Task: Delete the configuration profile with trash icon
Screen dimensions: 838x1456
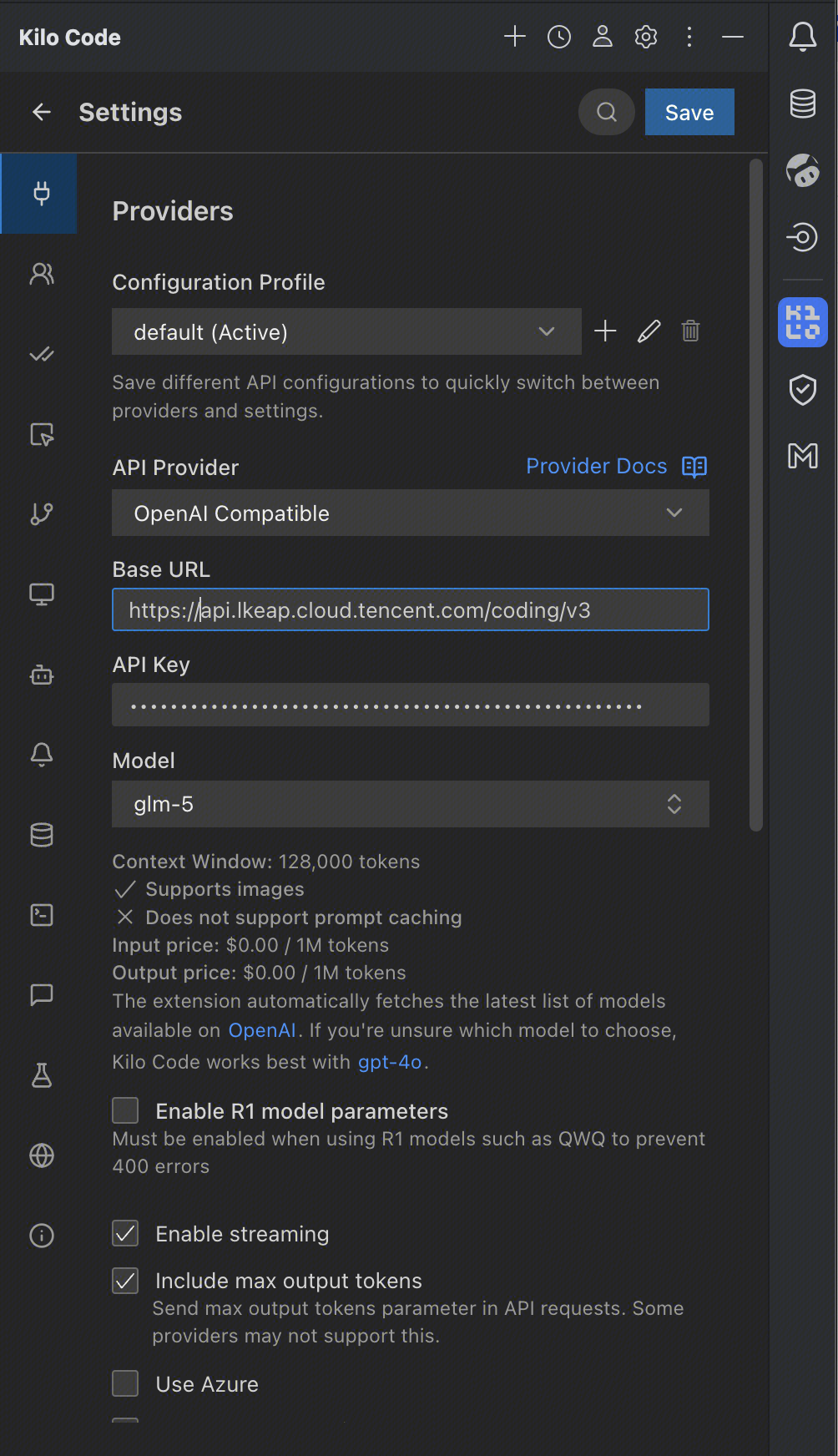Action: click(x=690, y=331)
